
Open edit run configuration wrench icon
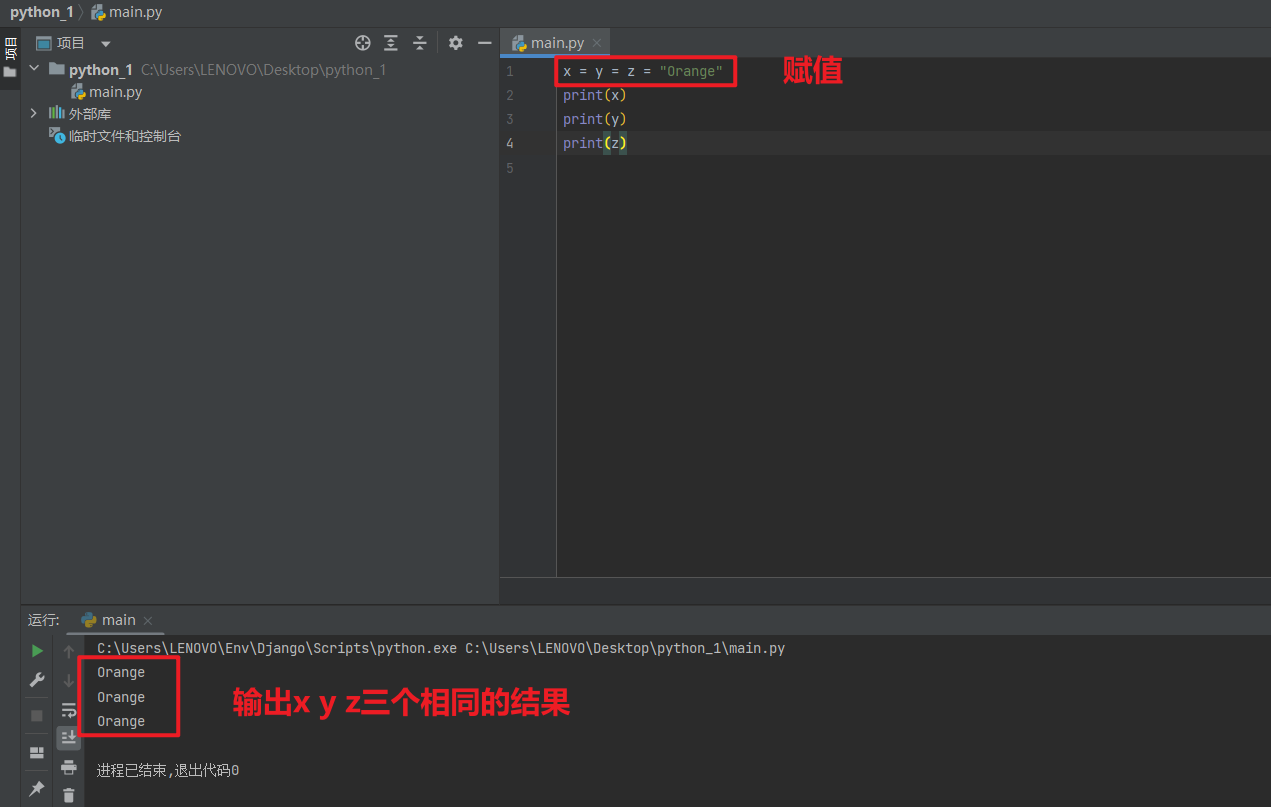36,679
